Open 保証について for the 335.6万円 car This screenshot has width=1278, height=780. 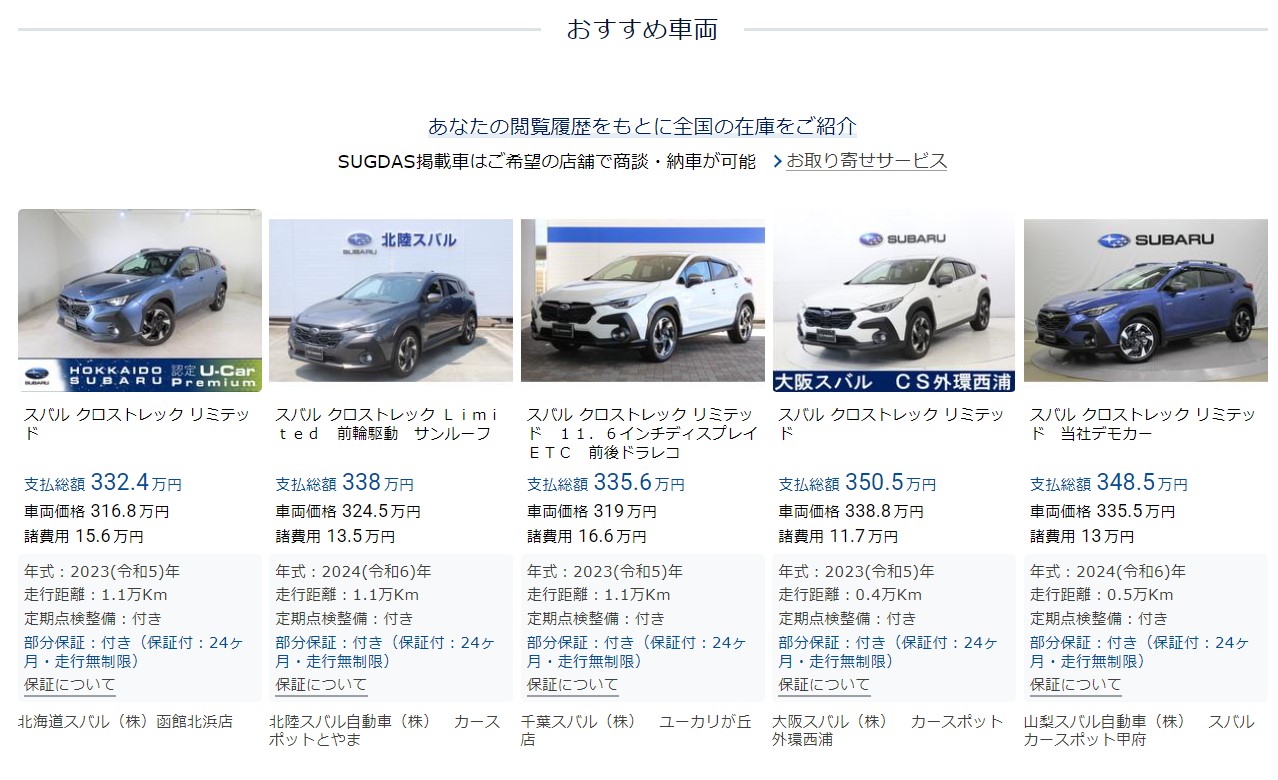tap(573, 685)
